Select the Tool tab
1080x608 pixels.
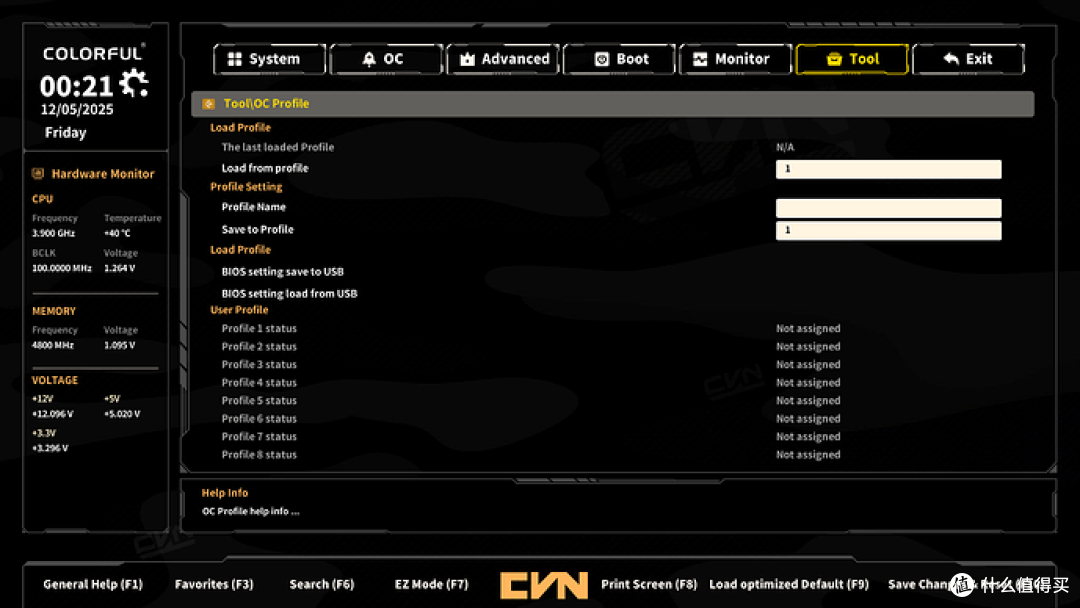pyautogui.click(x=852, y=59)
